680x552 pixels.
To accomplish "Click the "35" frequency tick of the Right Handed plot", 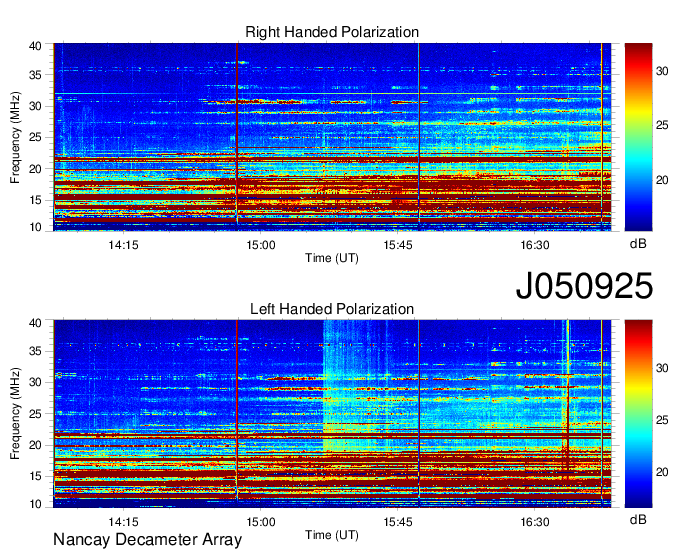I will [x=35, y=75].
